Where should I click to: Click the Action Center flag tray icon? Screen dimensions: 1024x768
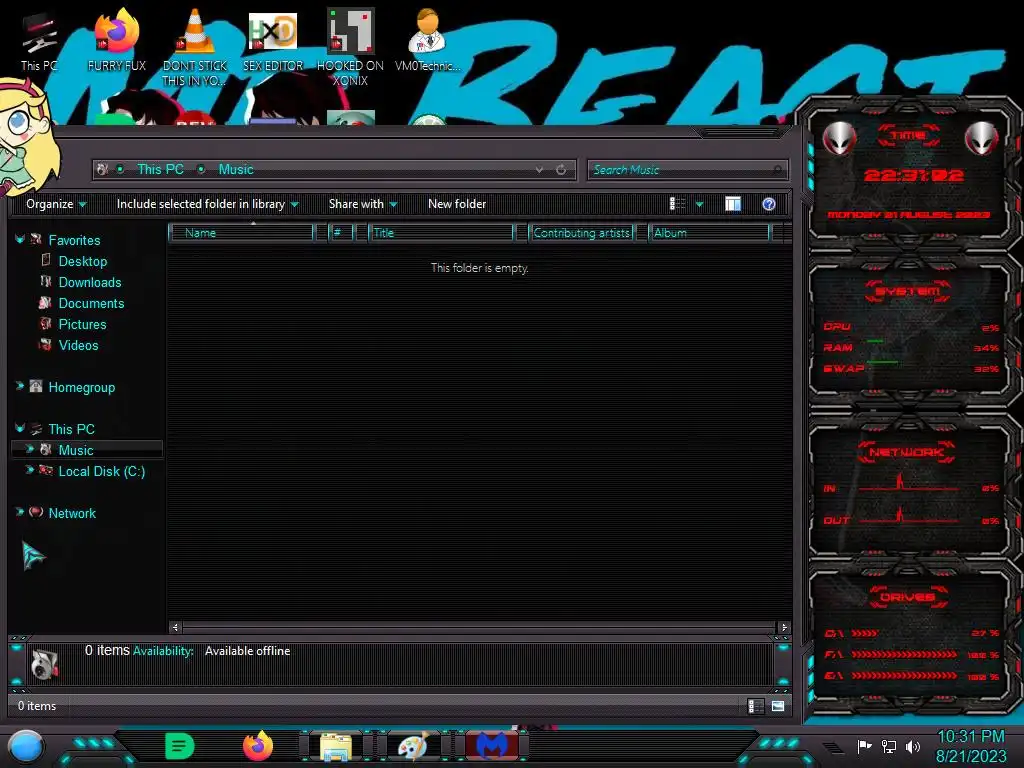(864, 746)
